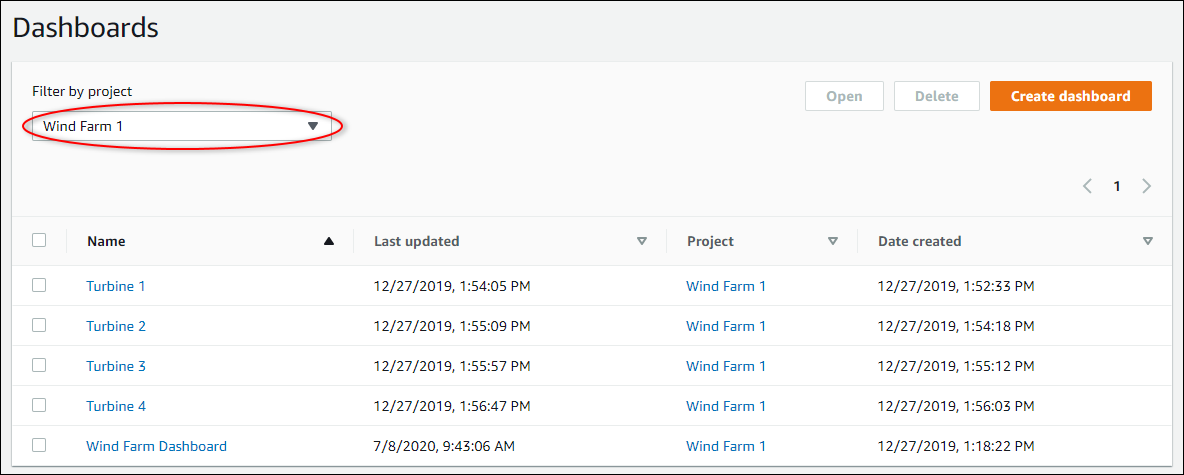This screenshot has width=1184, height=475.
Task: Expand the Filter by project dropdown
Action: click(x=182, y=126)
